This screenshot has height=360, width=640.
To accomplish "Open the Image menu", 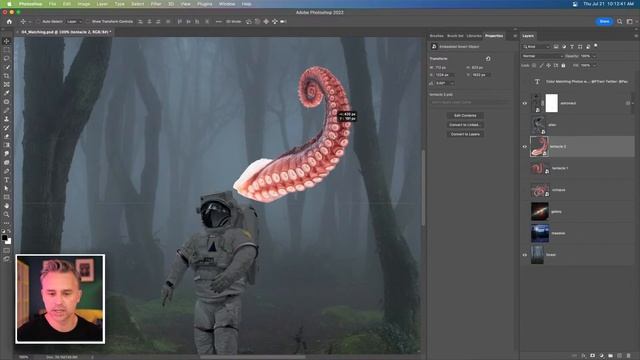I will pyautogui.click(x=84, y=4).
